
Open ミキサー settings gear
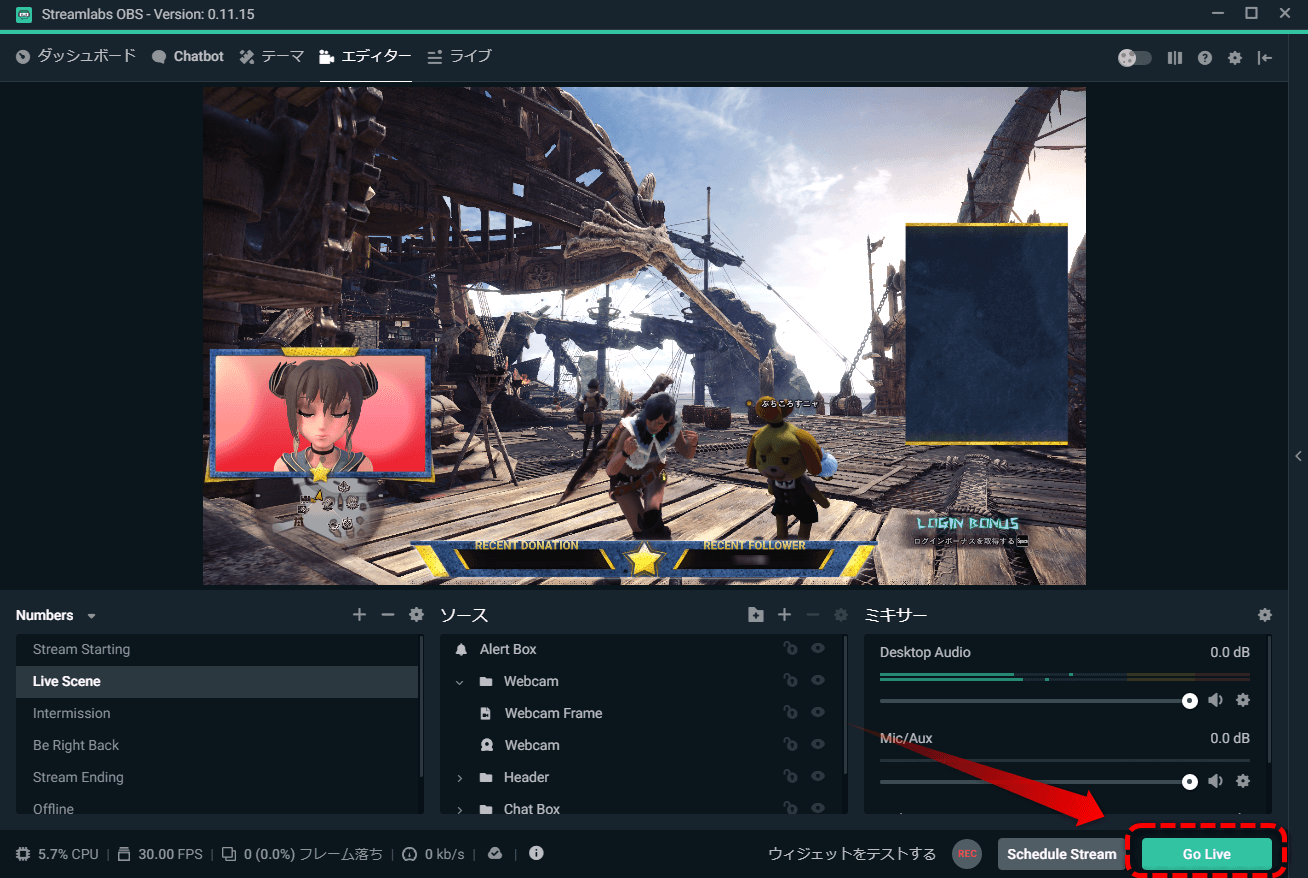tap(1265, 615)
